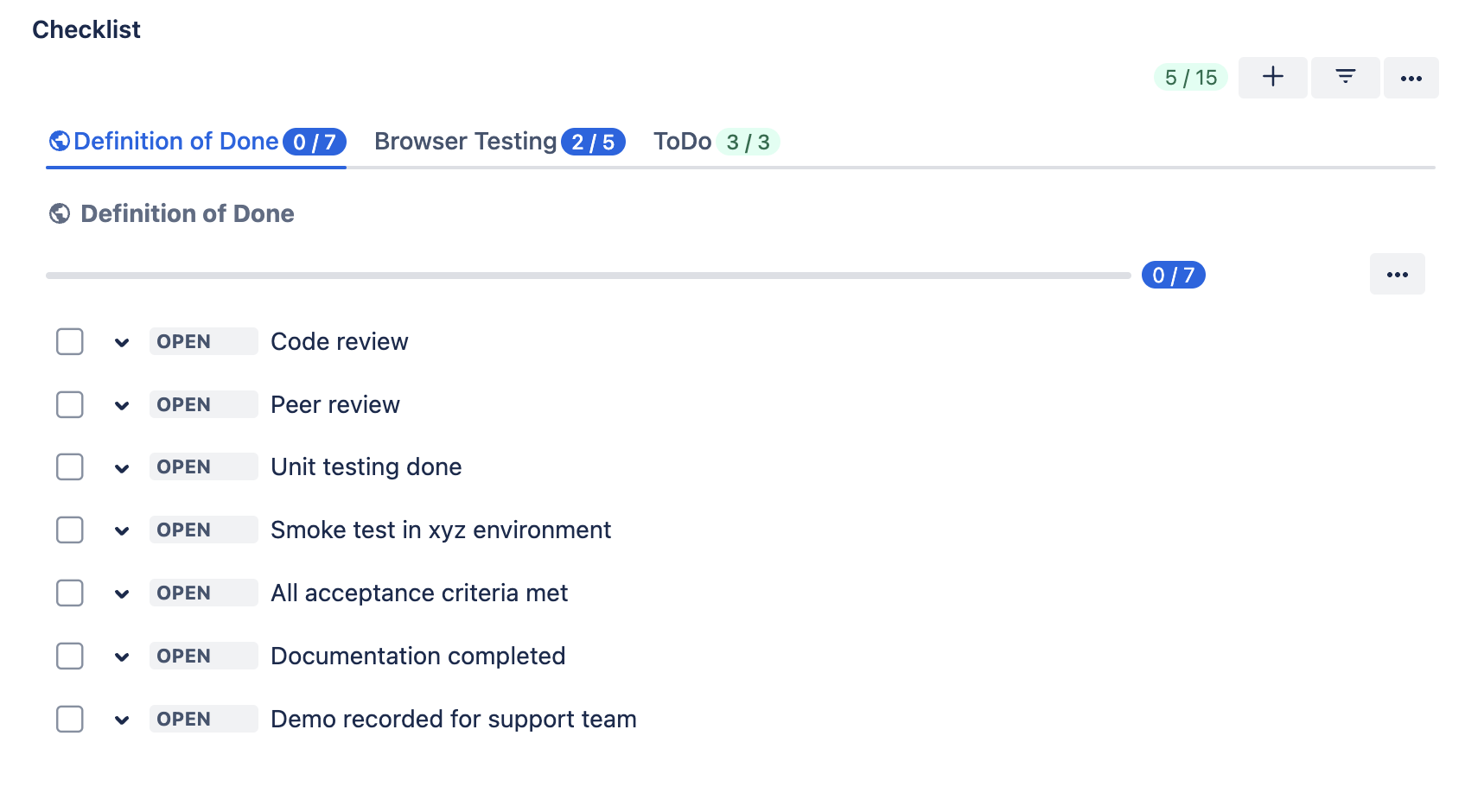Click the Checklist panel title
This screenshot has width=1465, height=812.
(86, 29)
